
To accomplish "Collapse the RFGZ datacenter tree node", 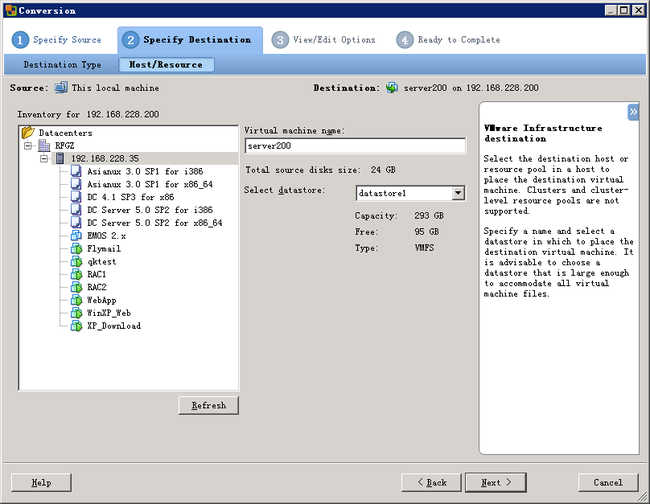I will (x=28, y=145).
